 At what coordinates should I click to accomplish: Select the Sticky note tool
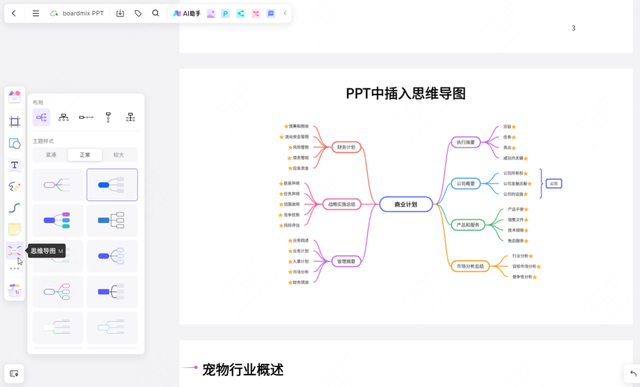[14, 229]
